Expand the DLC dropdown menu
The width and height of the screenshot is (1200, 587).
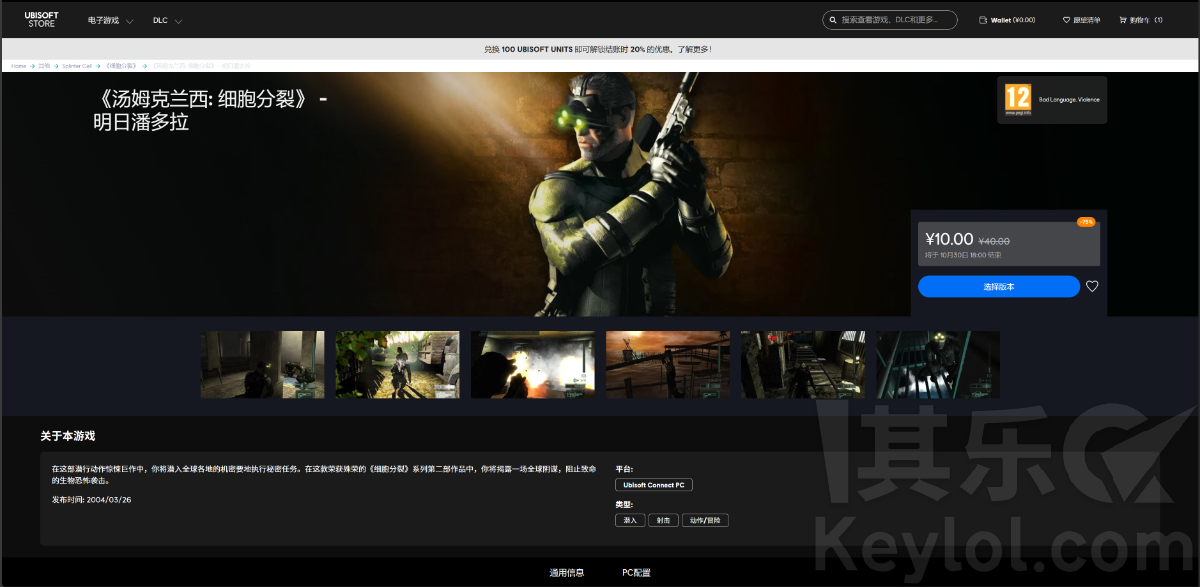coord(167,20)
